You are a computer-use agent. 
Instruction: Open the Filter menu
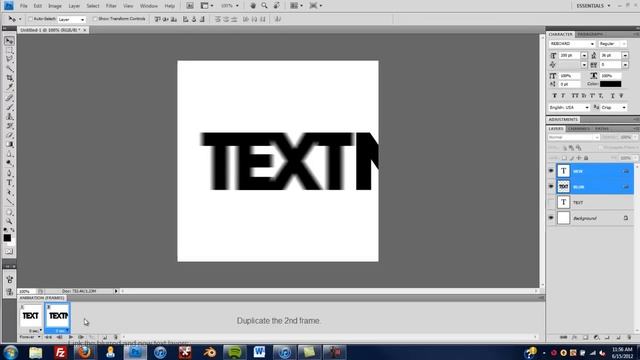coord(111,6)
